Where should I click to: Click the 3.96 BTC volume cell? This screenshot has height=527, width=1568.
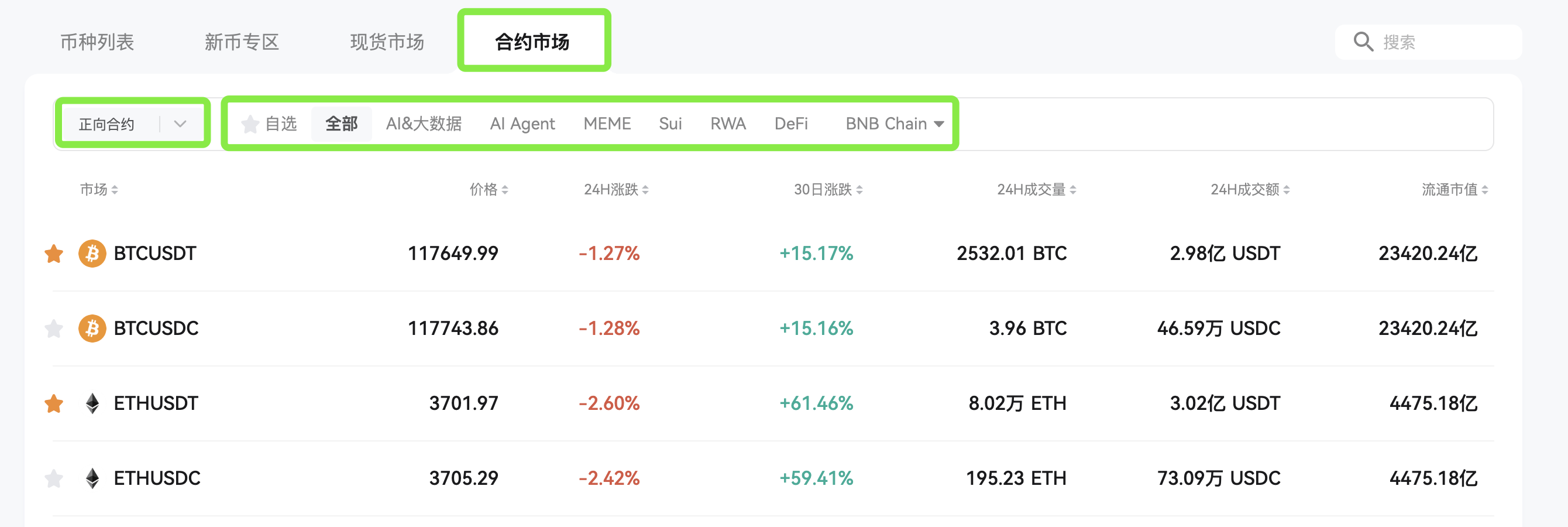1028,328
